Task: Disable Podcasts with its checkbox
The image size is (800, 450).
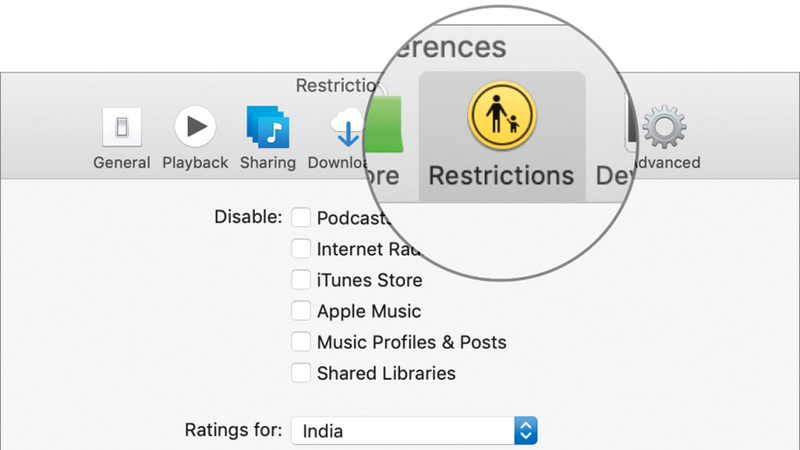Action: (x=301, y=218)
